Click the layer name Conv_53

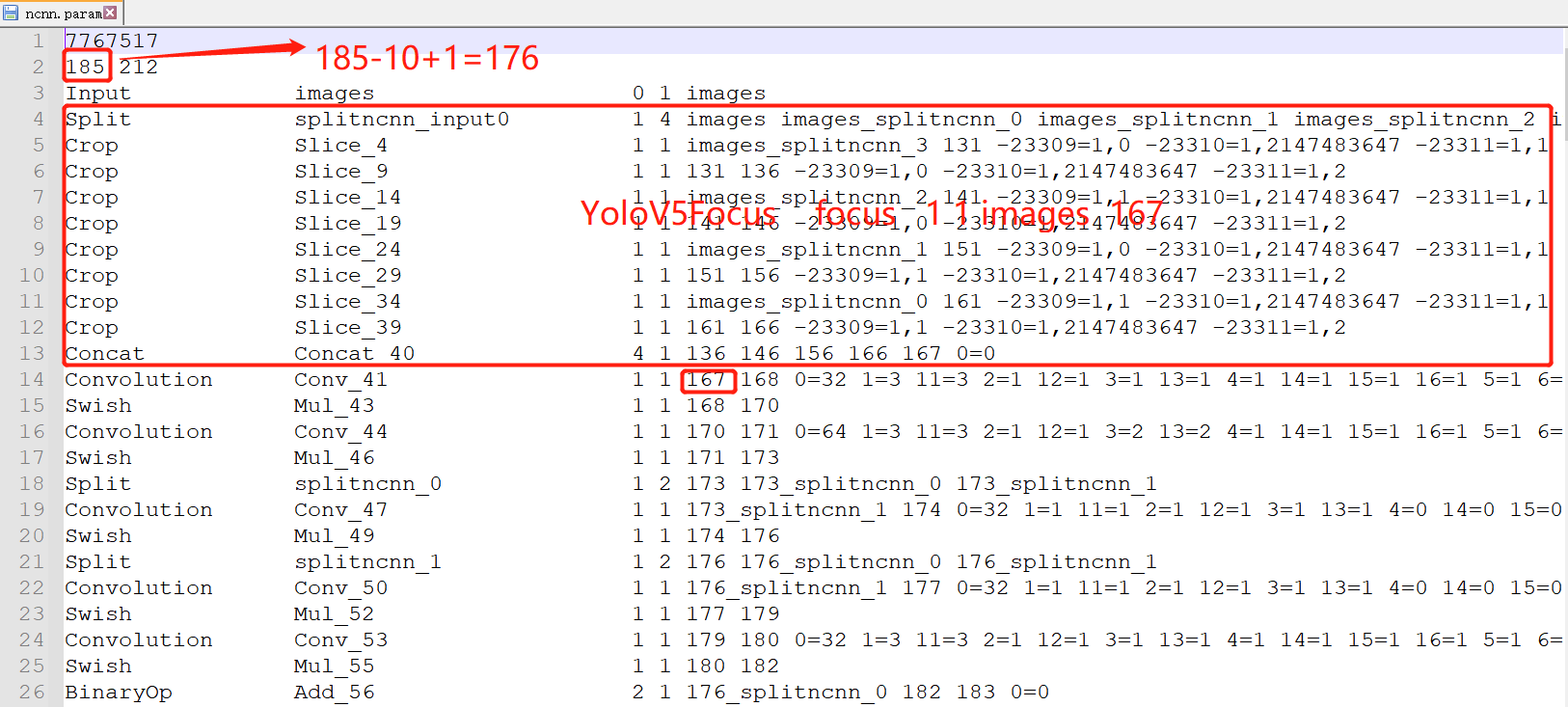(x=341, y=639)
